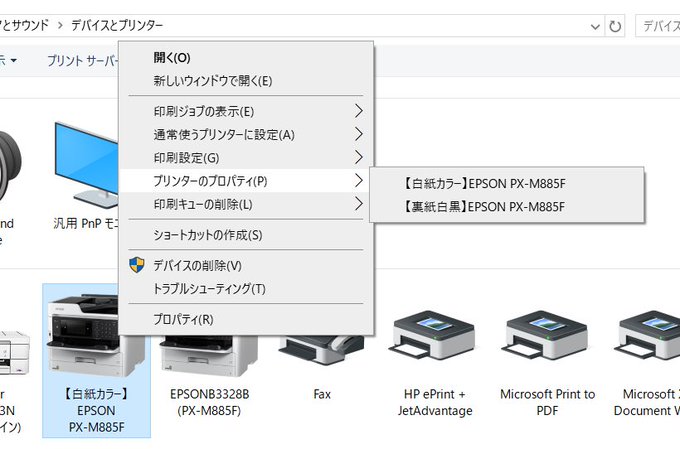Screen dimensions: 680x449
Task: Expand the 印刷キューの削除 submenu arrow
Action: (x=358, y=203)
